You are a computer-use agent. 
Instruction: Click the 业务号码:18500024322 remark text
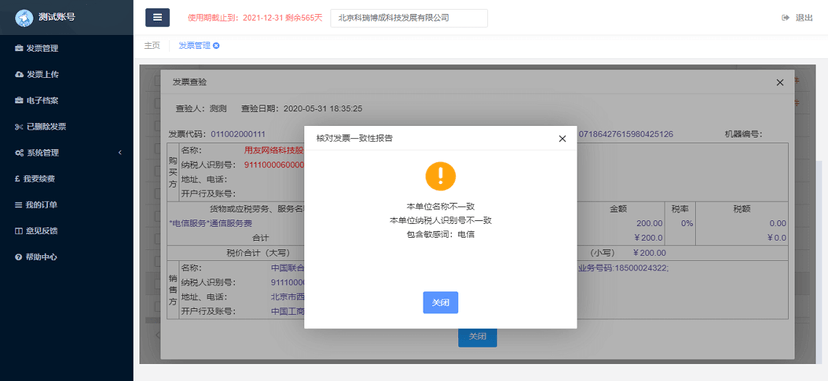coord(623,268)
